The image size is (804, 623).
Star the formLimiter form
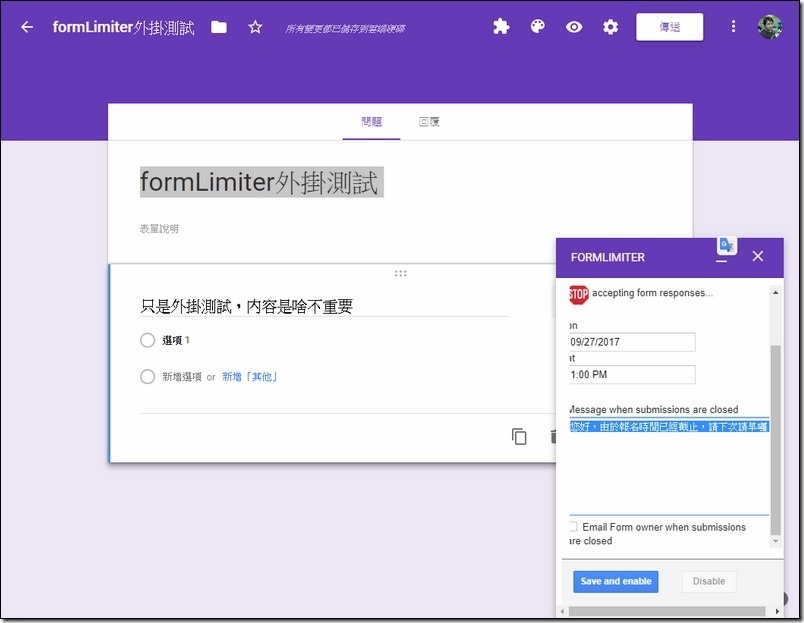pyautogui.click(x=255, y=27)
